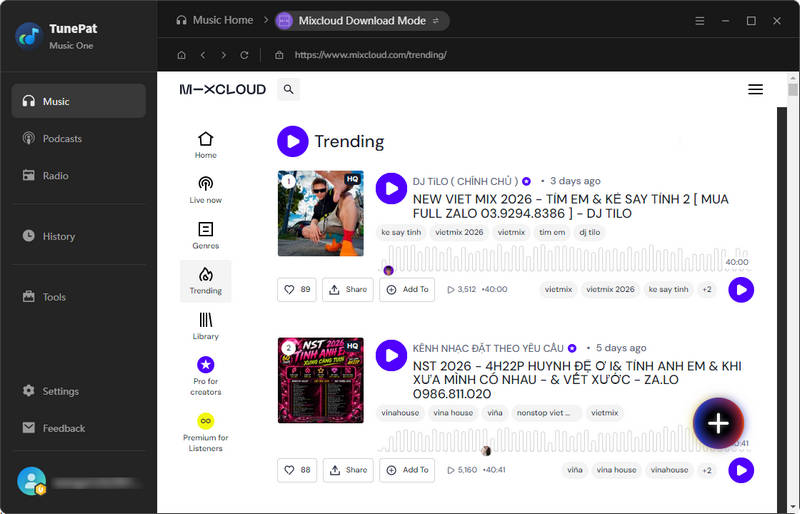Screen dimensions: 800x514
Task: Switch the Mixcloud Download Mode selector
Action: (x=362, y=21)
